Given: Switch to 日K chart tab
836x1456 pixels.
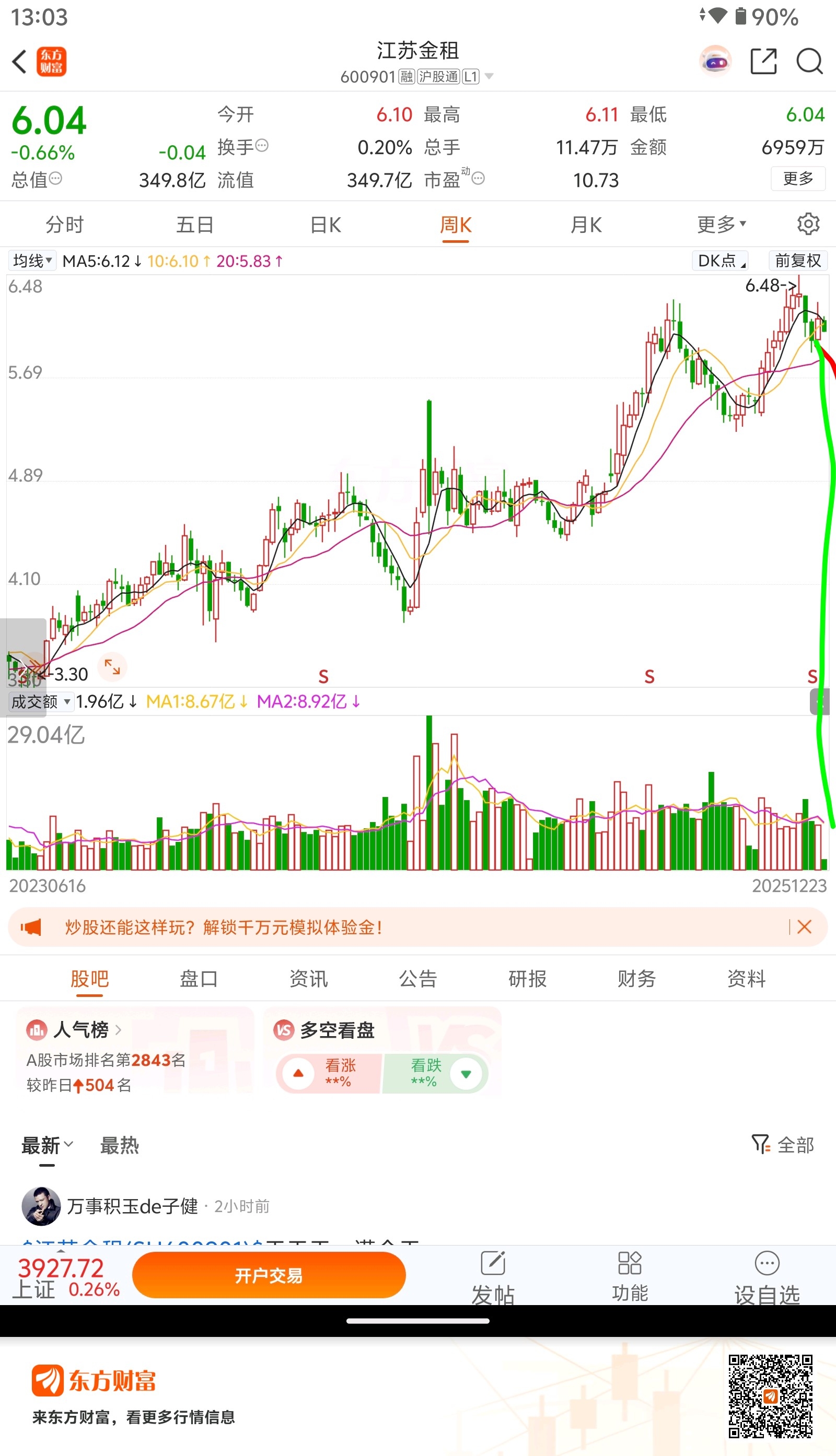Looking at the screenshot, I should tap(326, 225).
